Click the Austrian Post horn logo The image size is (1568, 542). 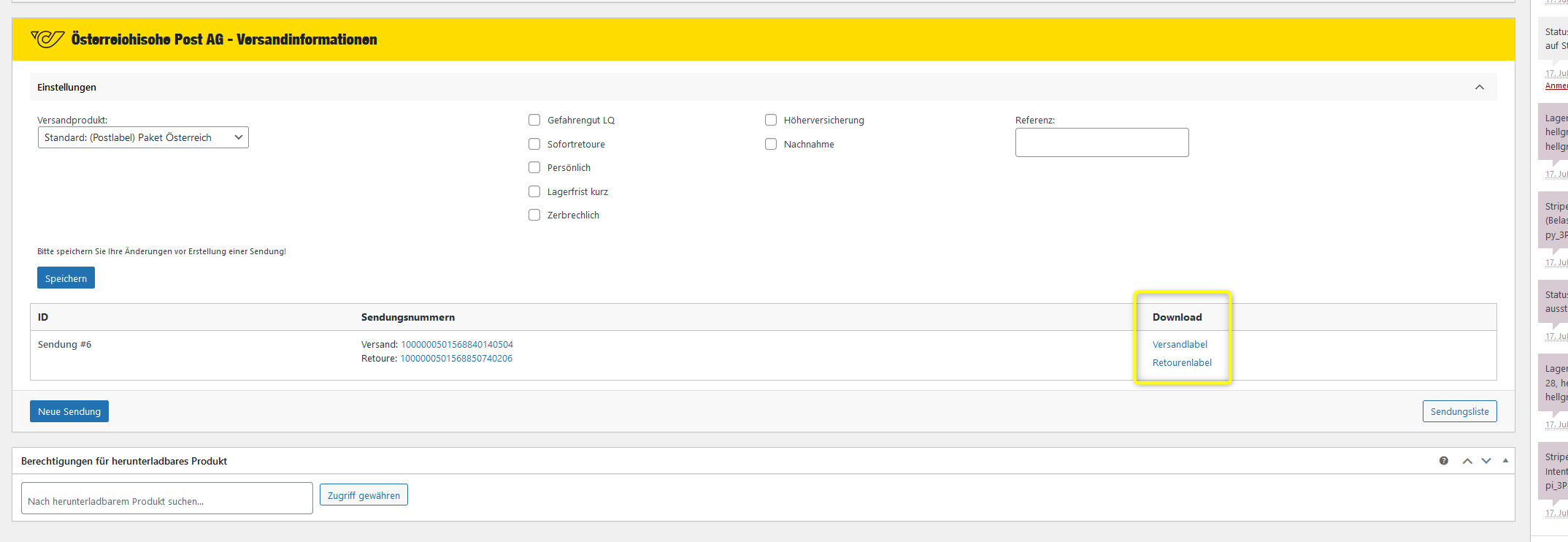point(47,39)
